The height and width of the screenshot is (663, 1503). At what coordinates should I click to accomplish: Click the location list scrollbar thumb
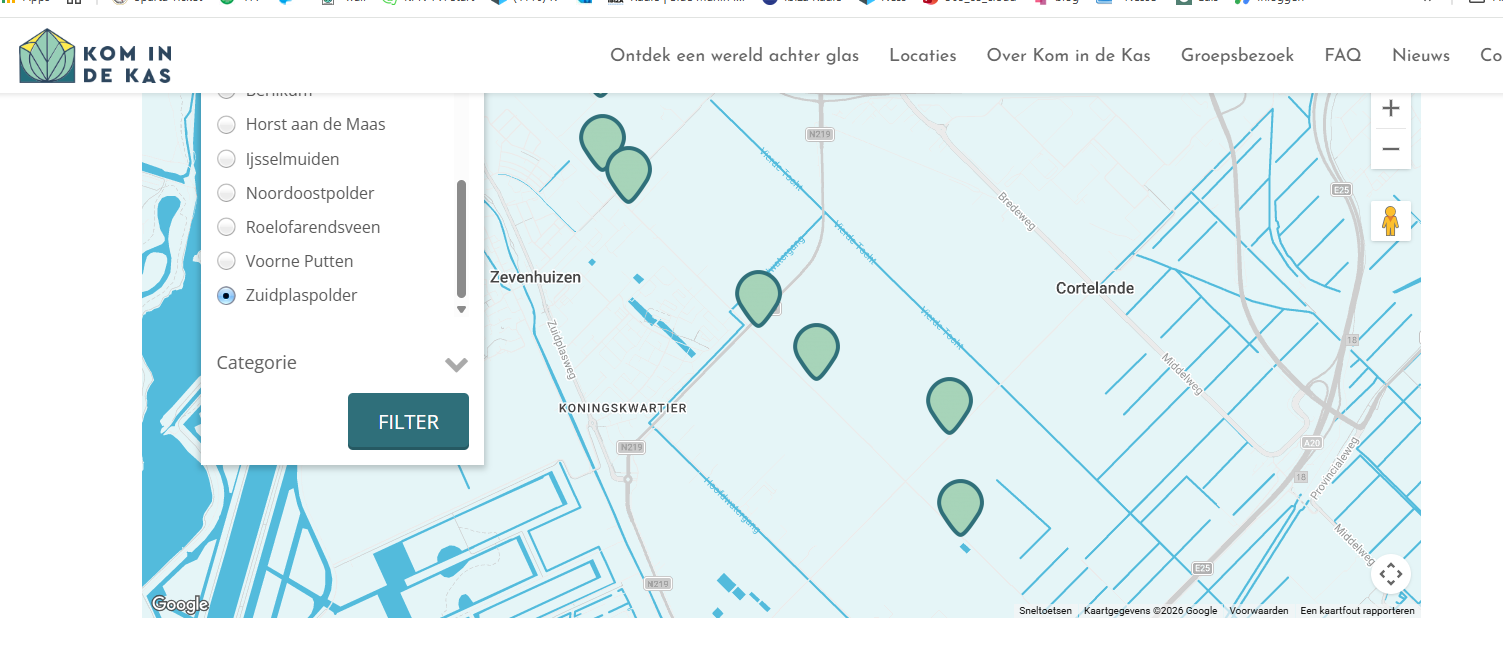coord(461,238)
